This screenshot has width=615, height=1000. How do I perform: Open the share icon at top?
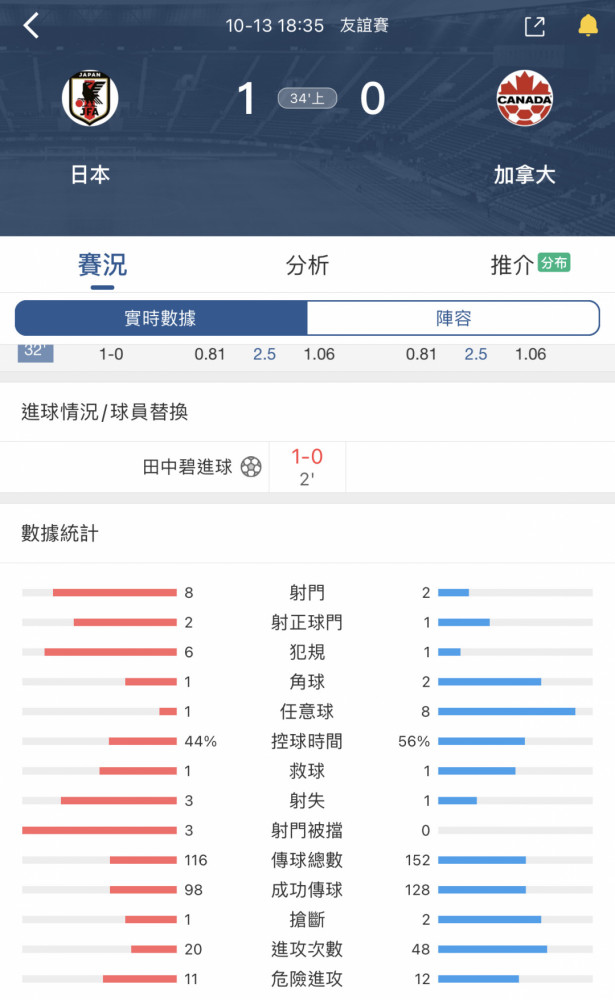pyautogui.click(x=535, y=26)
